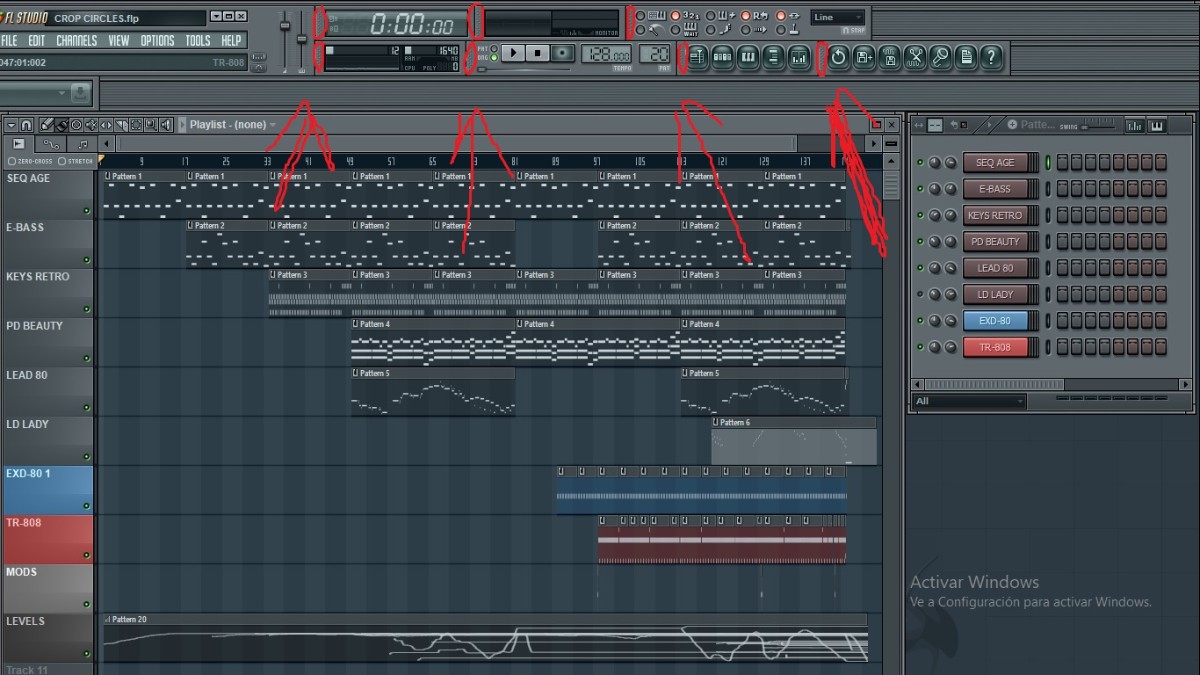The height and width of the screenshot is (675, 1200).
Task: Select the Playback speaker tool in Playlist
Action: pos(166,125)
